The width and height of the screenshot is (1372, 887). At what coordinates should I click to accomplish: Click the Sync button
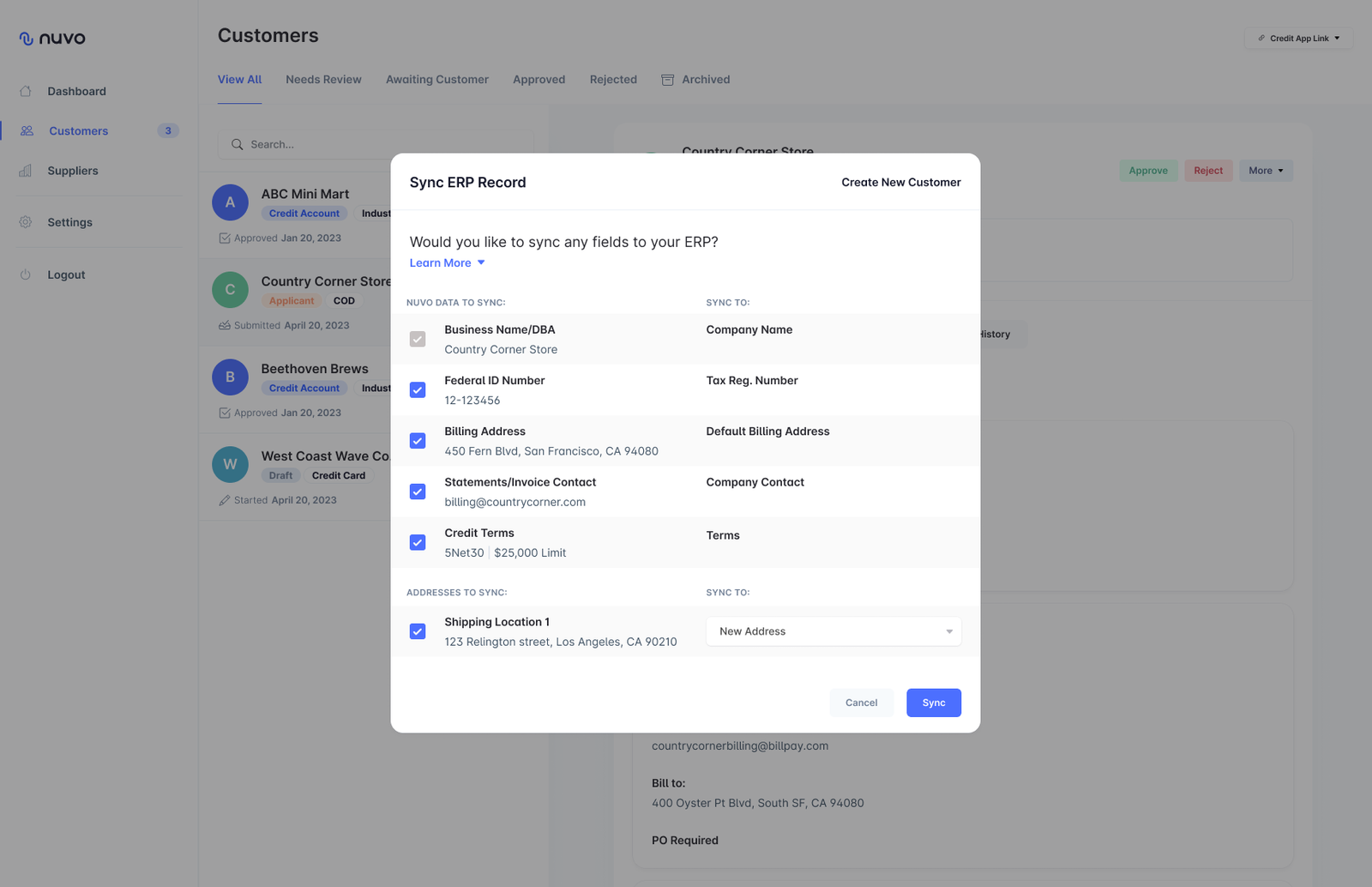pyautogui.click(x=934, y=703)
